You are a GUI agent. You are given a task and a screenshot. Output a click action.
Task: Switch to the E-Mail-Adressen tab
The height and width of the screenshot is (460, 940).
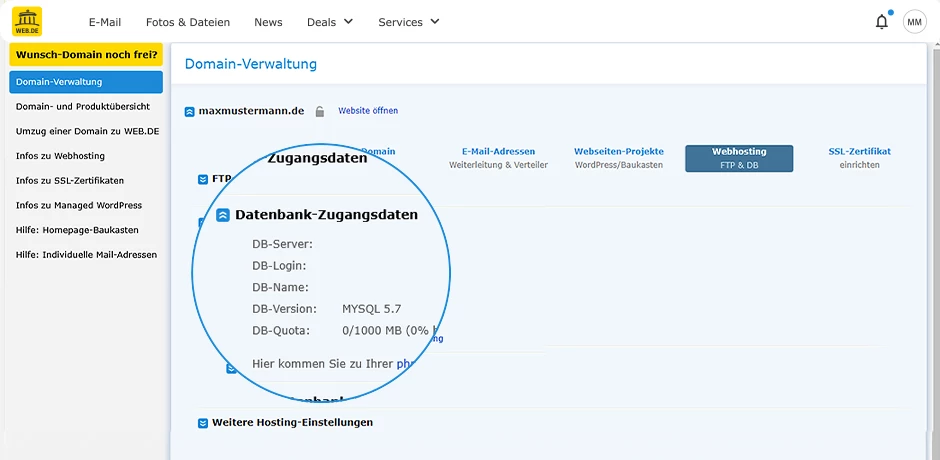pyautogui.click(x=498, y=158)
